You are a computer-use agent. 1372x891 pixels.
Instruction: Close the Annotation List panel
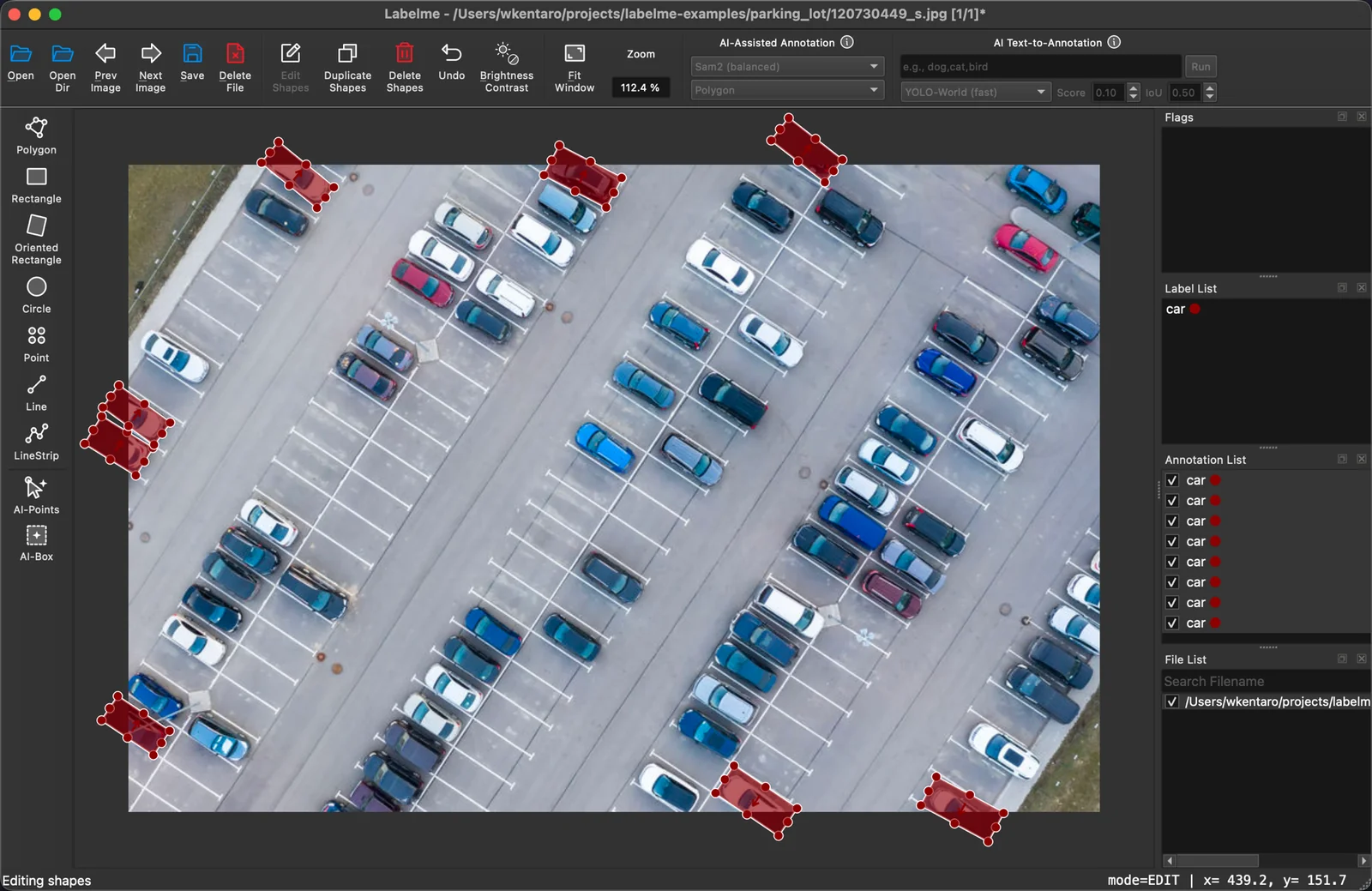click(x=1362, y=460)
